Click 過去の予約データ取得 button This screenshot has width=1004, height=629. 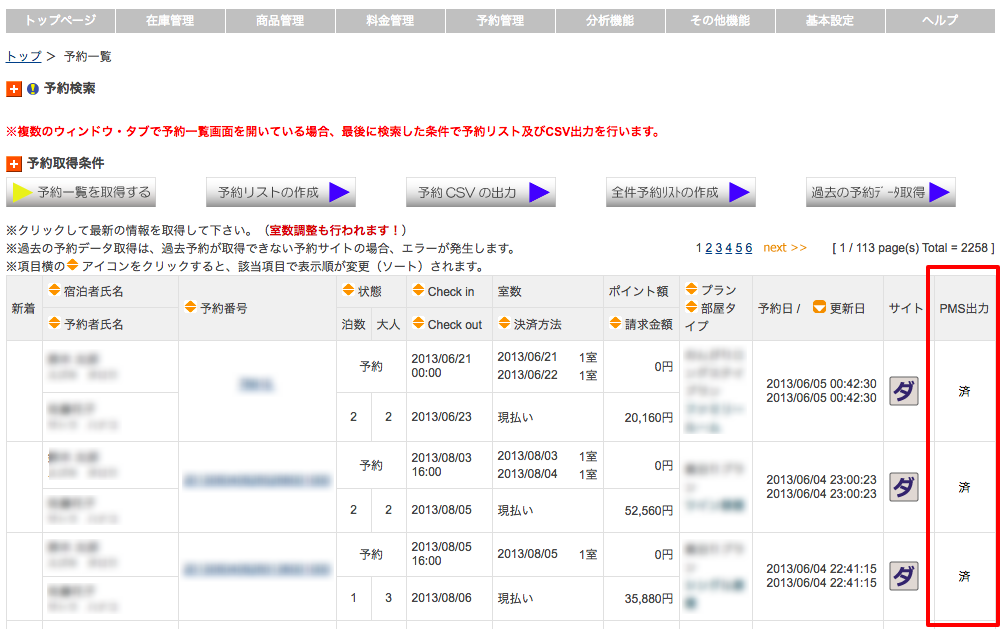coord(880,192)
